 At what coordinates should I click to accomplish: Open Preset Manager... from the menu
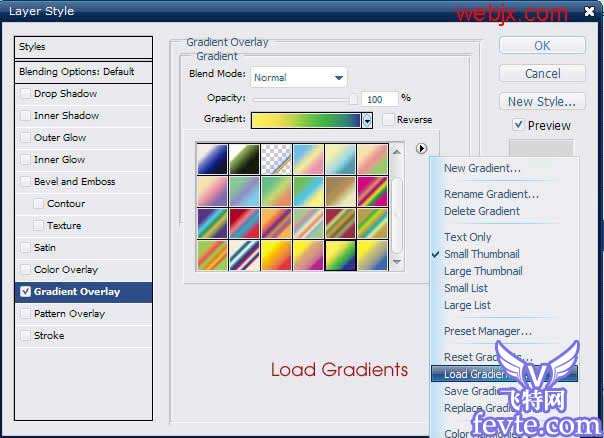click(x=488, y=331)
